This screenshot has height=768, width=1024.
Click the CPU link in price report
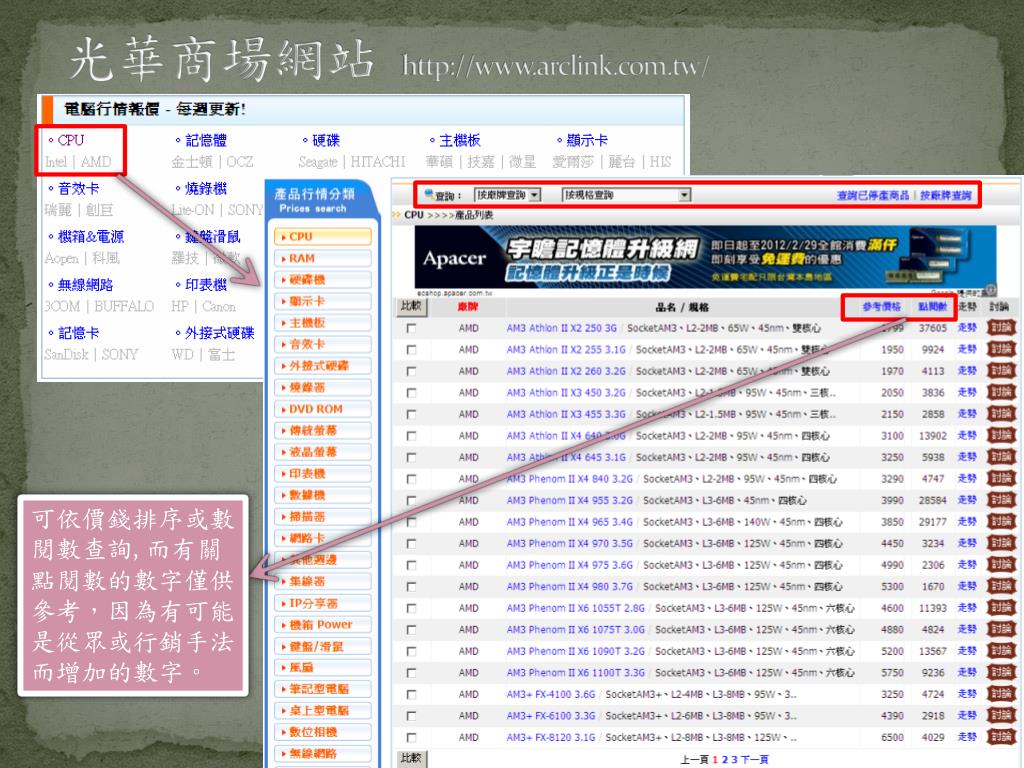(71, 140)
